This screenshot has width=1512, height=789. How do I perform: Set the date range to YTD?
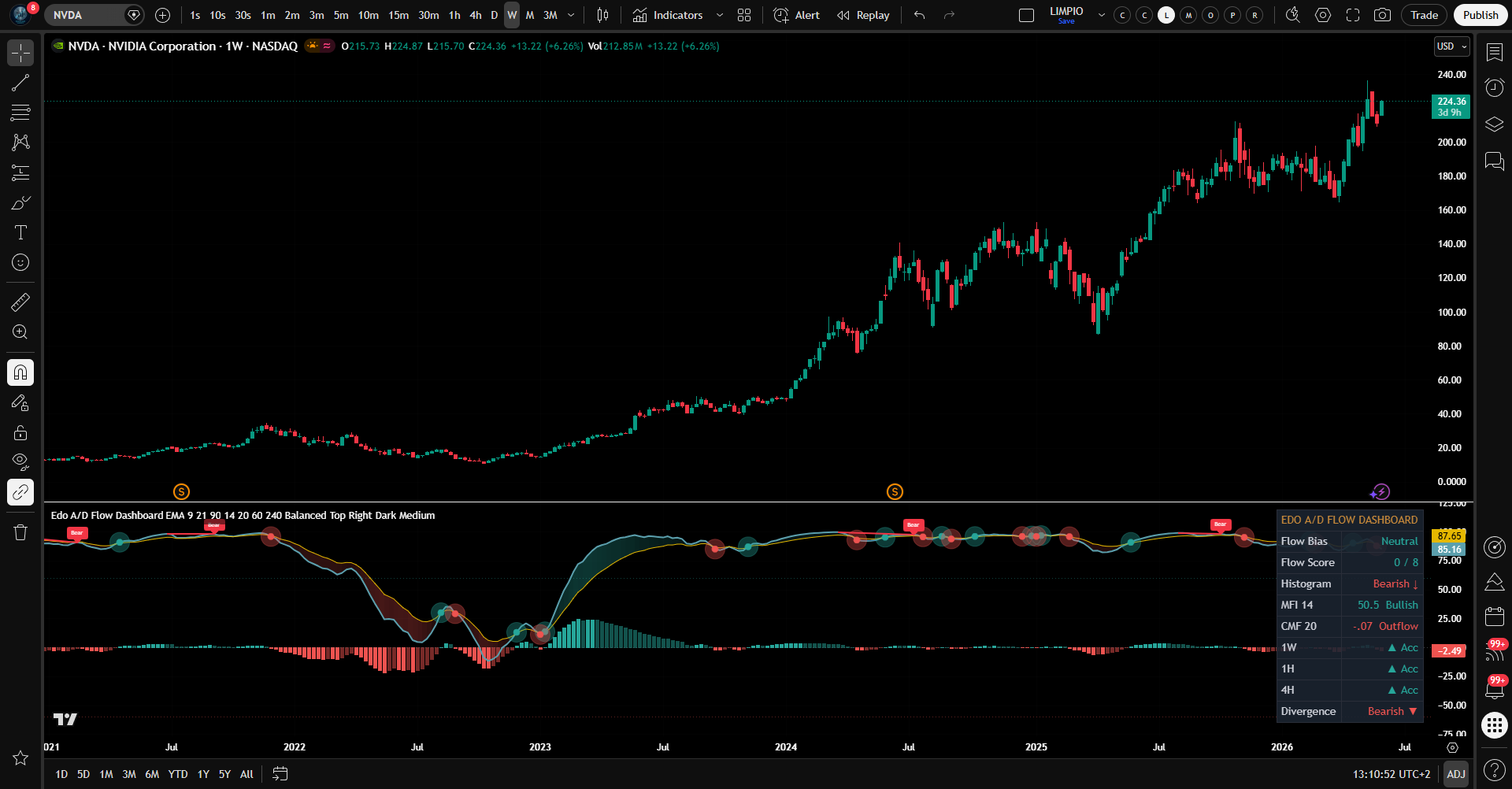(178, 774)
